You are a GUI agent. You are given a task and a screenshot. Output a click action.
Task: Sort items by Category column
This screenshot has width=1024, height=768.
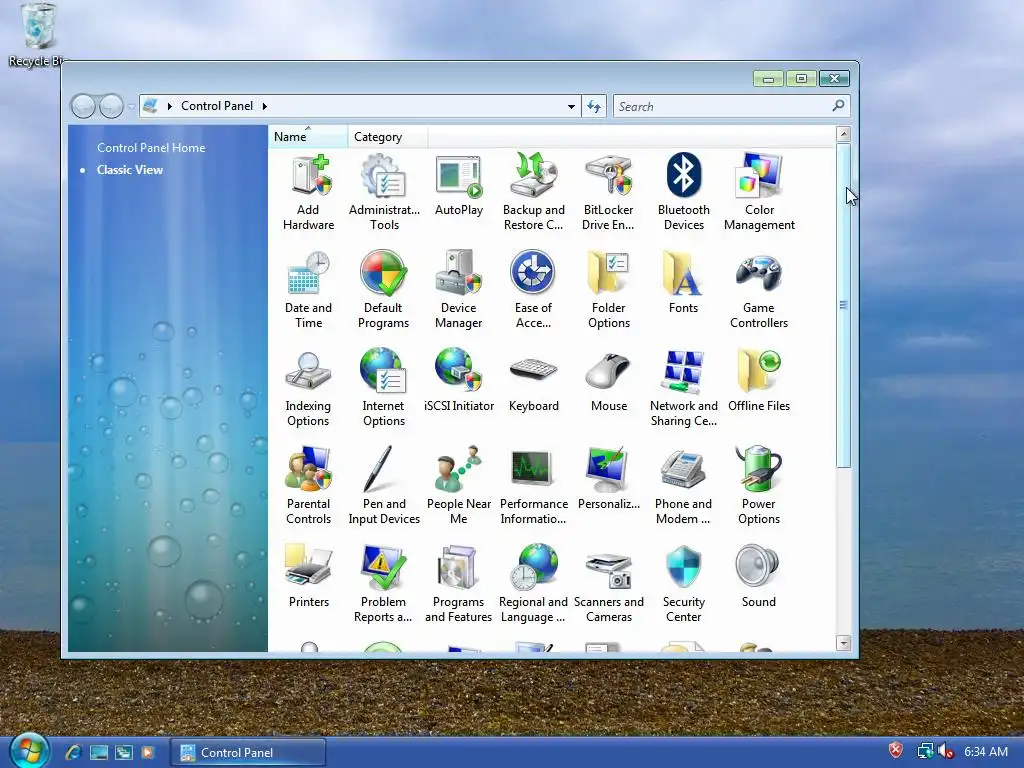pos(388,136)
